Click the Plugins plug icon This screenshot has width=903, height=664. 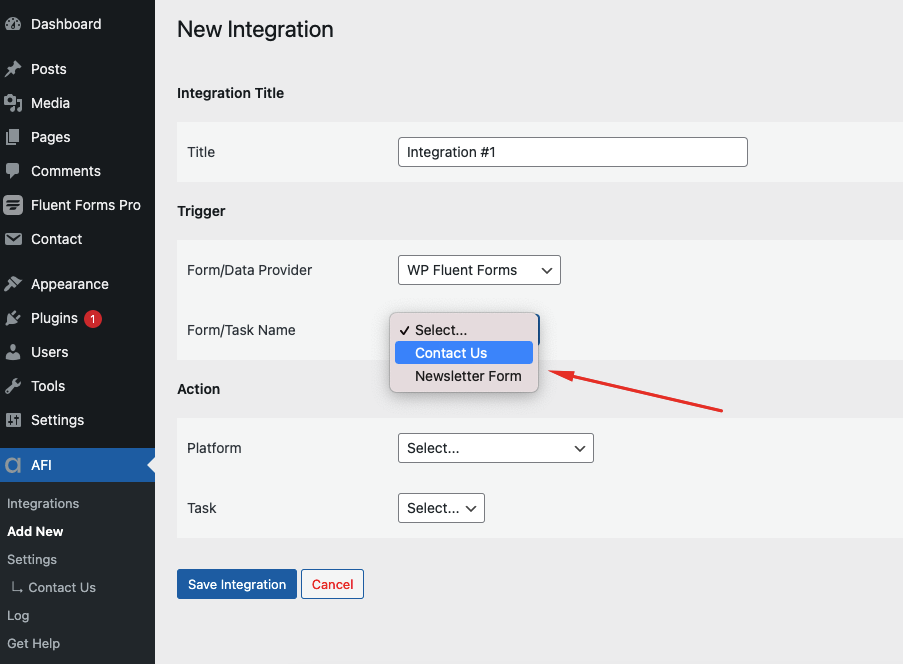click(13, 318)
